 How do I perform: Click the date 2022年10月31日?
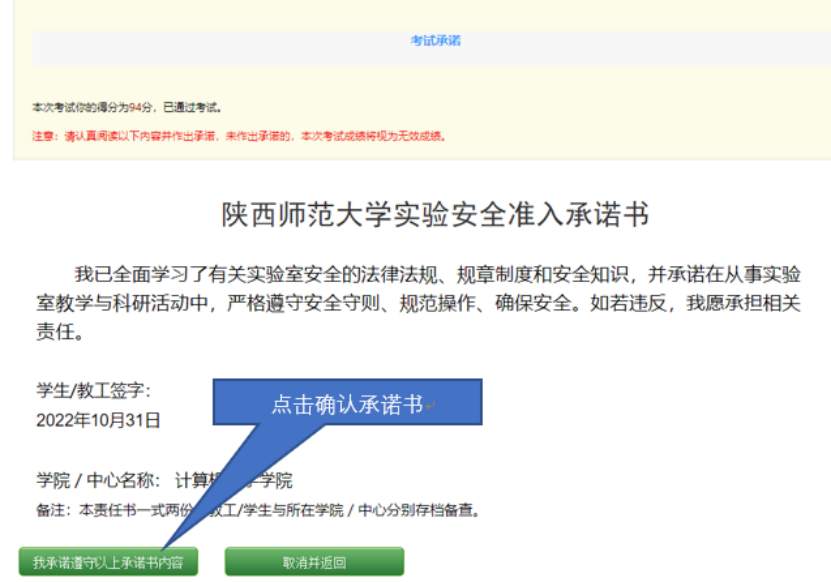coord(98,420)
